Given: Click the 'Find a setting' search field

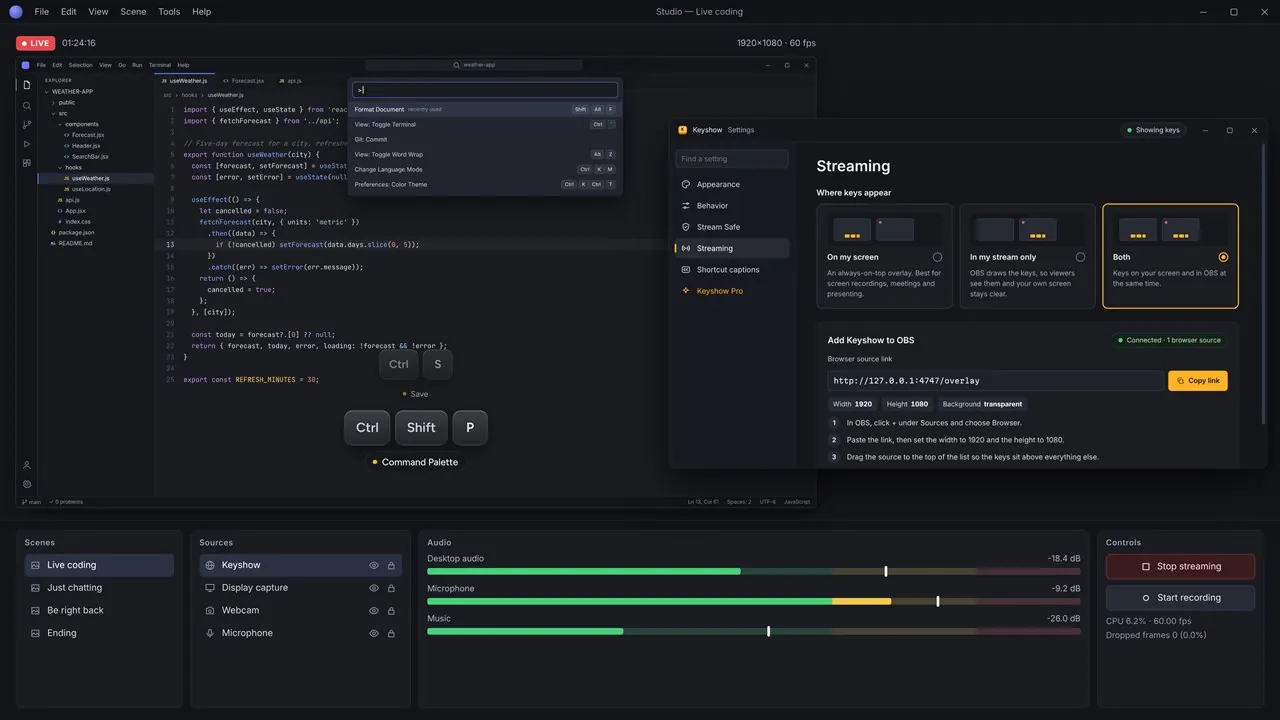Looking at the screenshot, I should click(732, 159).
